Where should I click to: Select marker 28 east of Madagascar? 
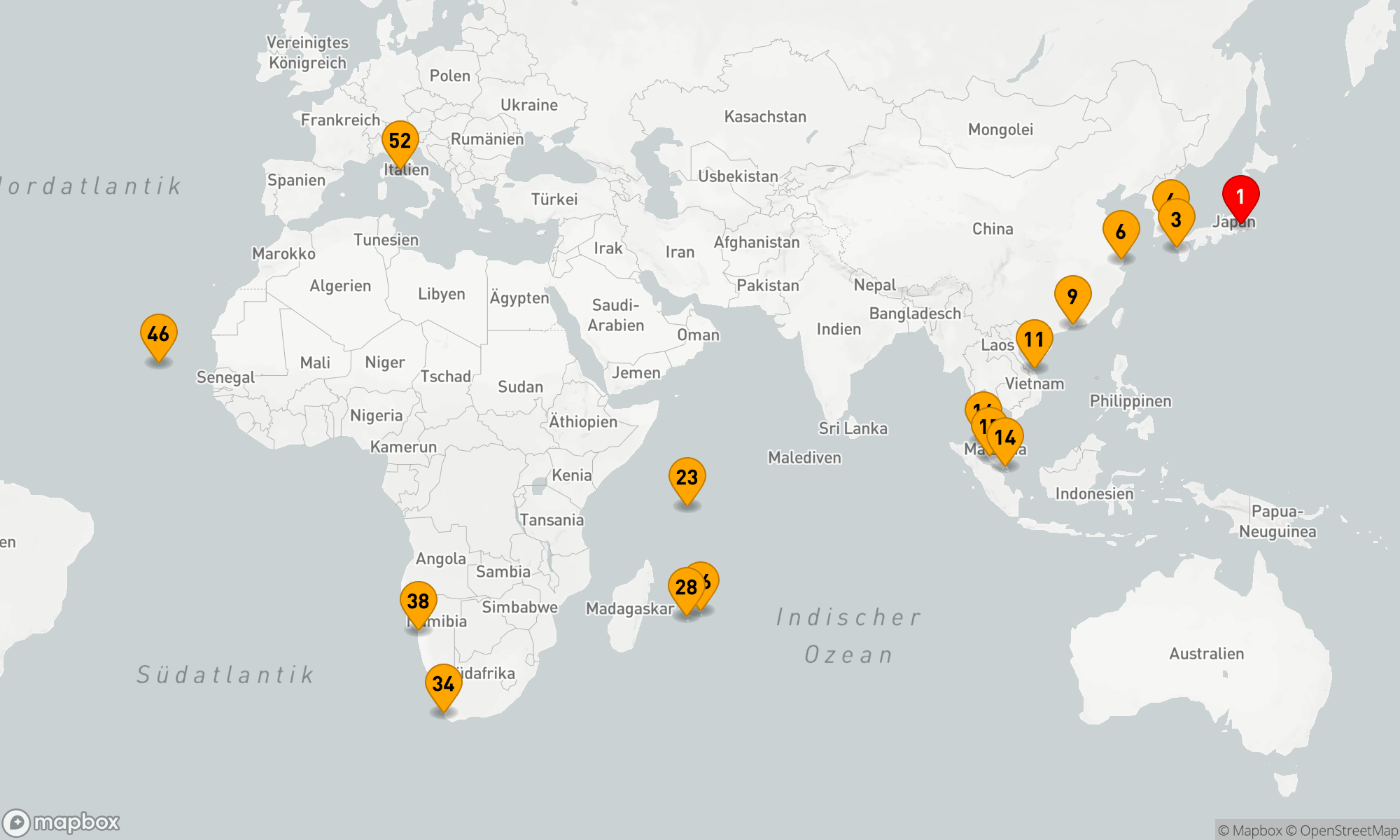[686, 587]
